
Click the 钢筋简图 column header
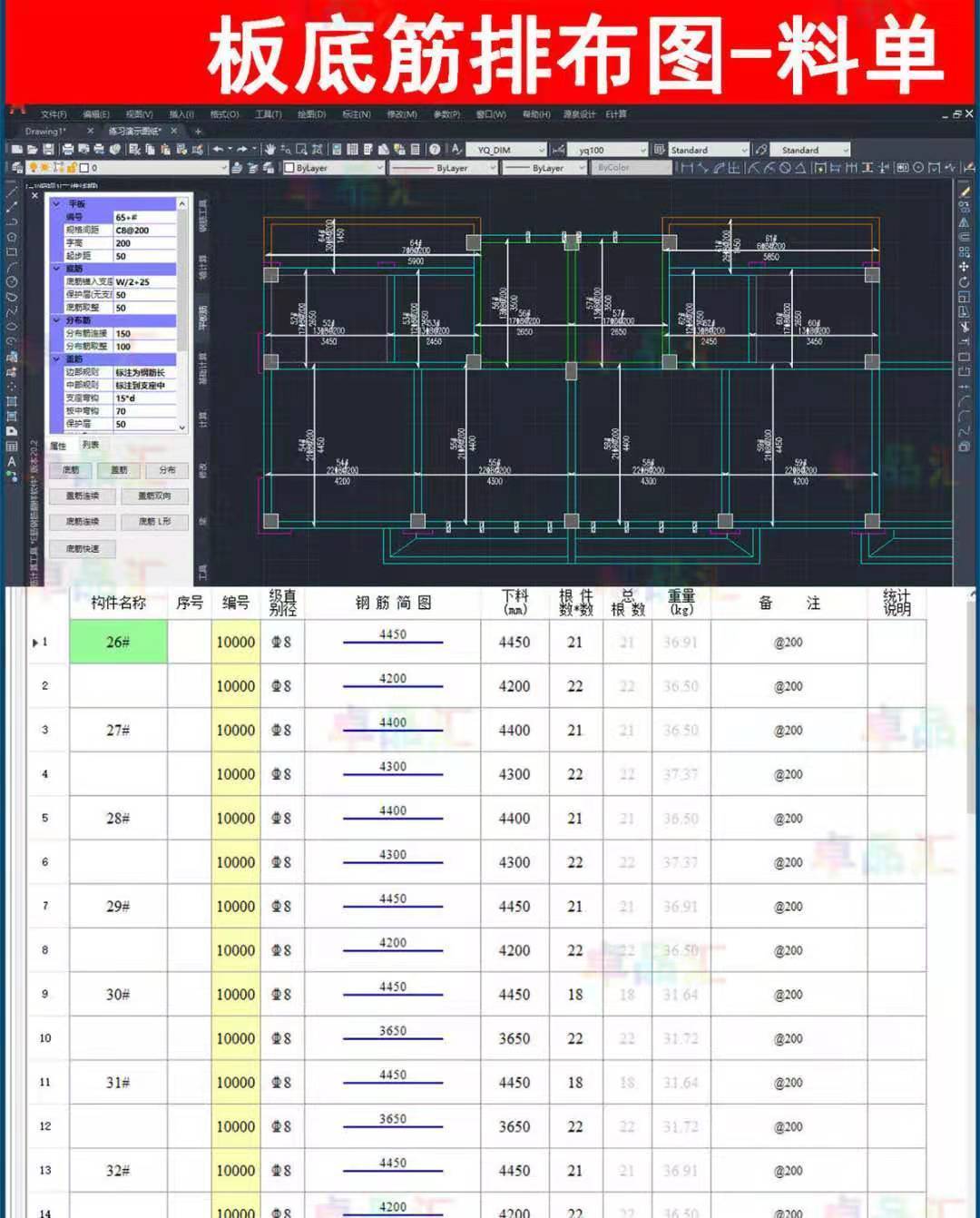[x=393, y=603]
